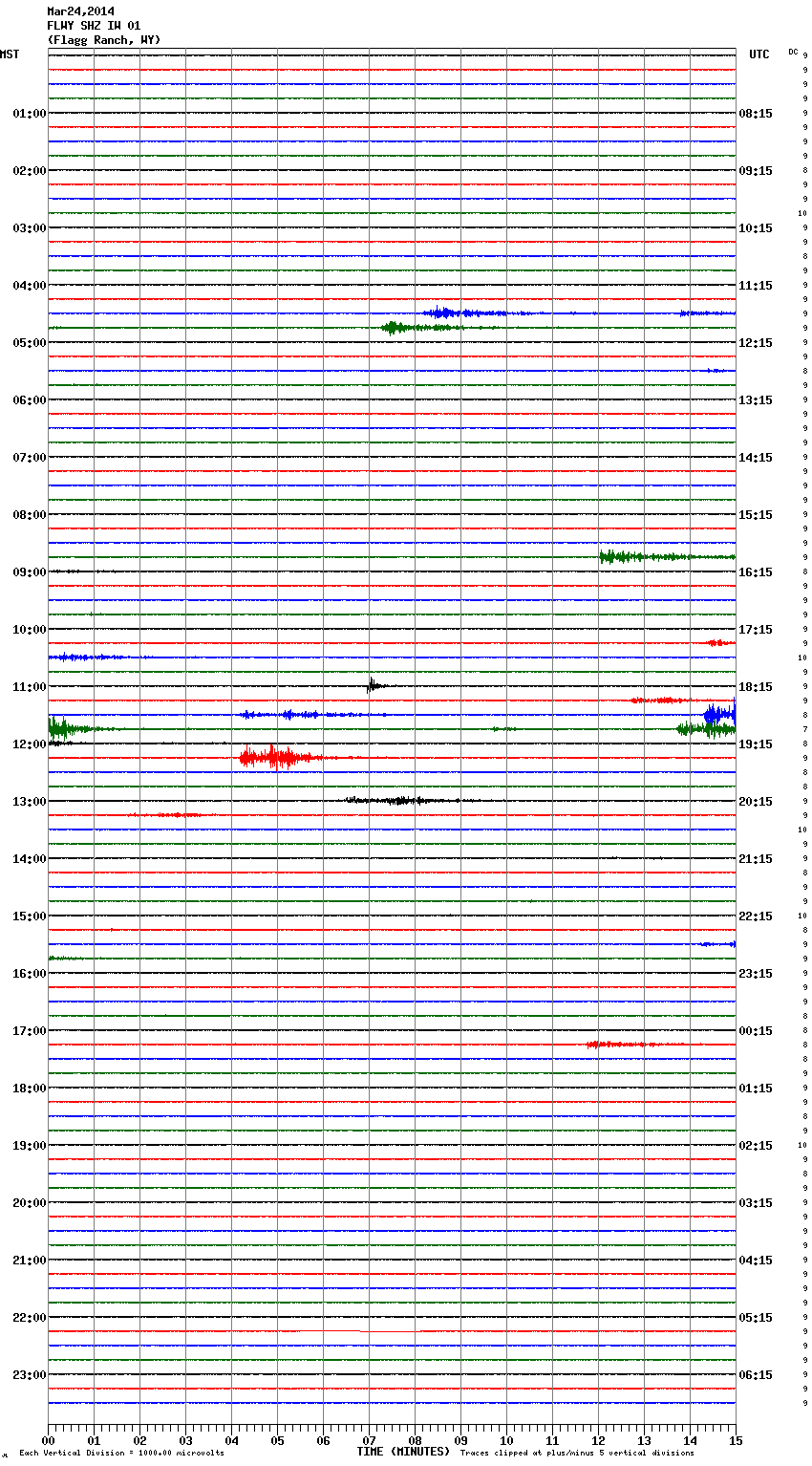Click the 09:15 UTC time label
This screenshot has height=1466, width=812.
click(756, 171)
